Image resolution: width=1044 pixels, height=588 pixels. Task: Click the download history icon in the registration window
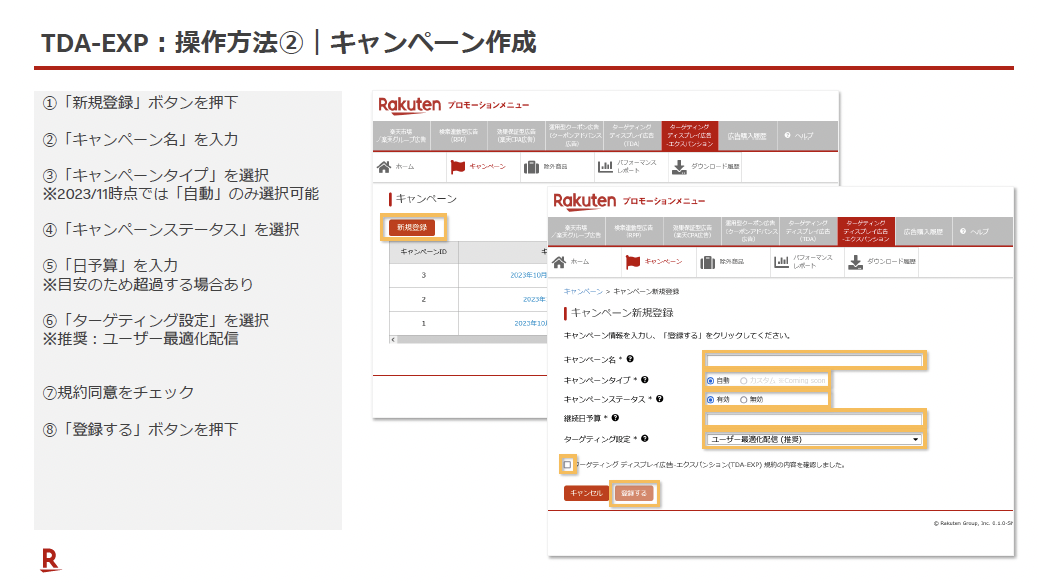click(855, 262)
